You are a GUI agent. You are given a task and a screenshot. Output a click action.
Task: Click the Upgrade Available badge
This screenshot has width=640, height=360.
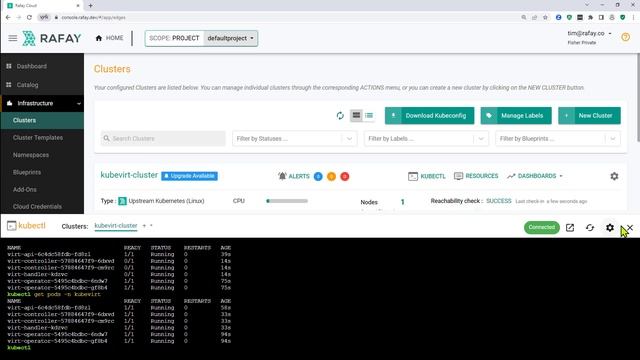tap(189, 176)
